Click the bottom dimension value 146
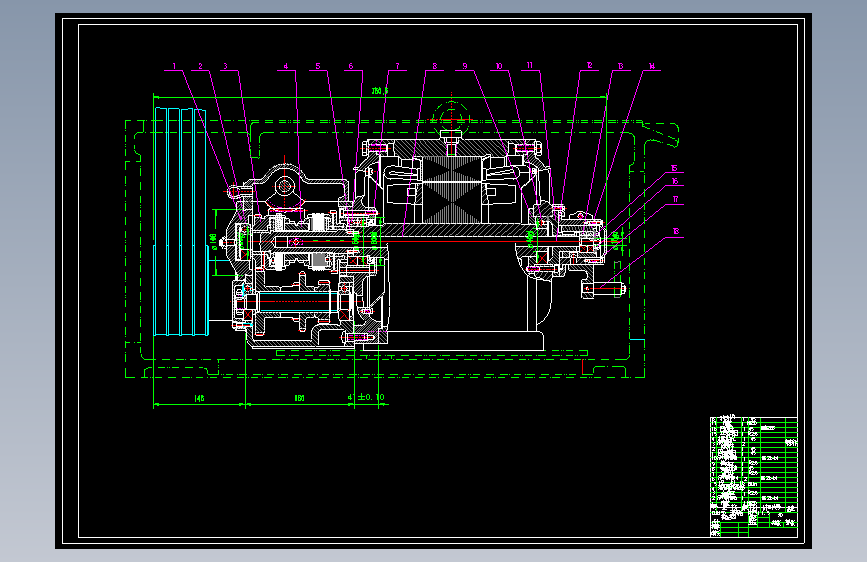This screenshot has width=867, height=562. (199, 398)
